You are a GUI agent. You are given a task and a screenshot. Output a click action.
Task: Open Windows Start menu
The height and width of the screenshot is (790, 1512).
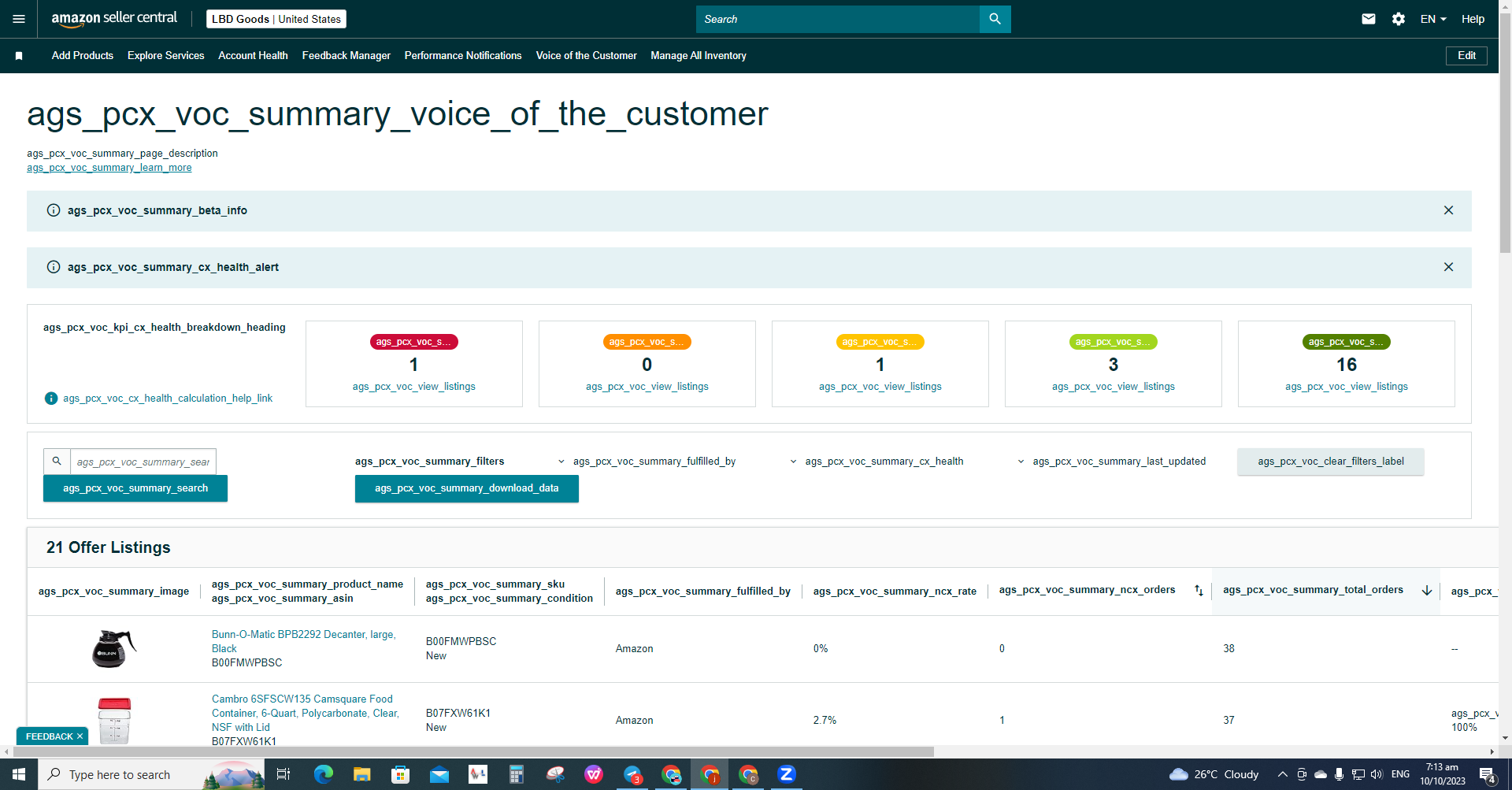[x=19, y=774]
